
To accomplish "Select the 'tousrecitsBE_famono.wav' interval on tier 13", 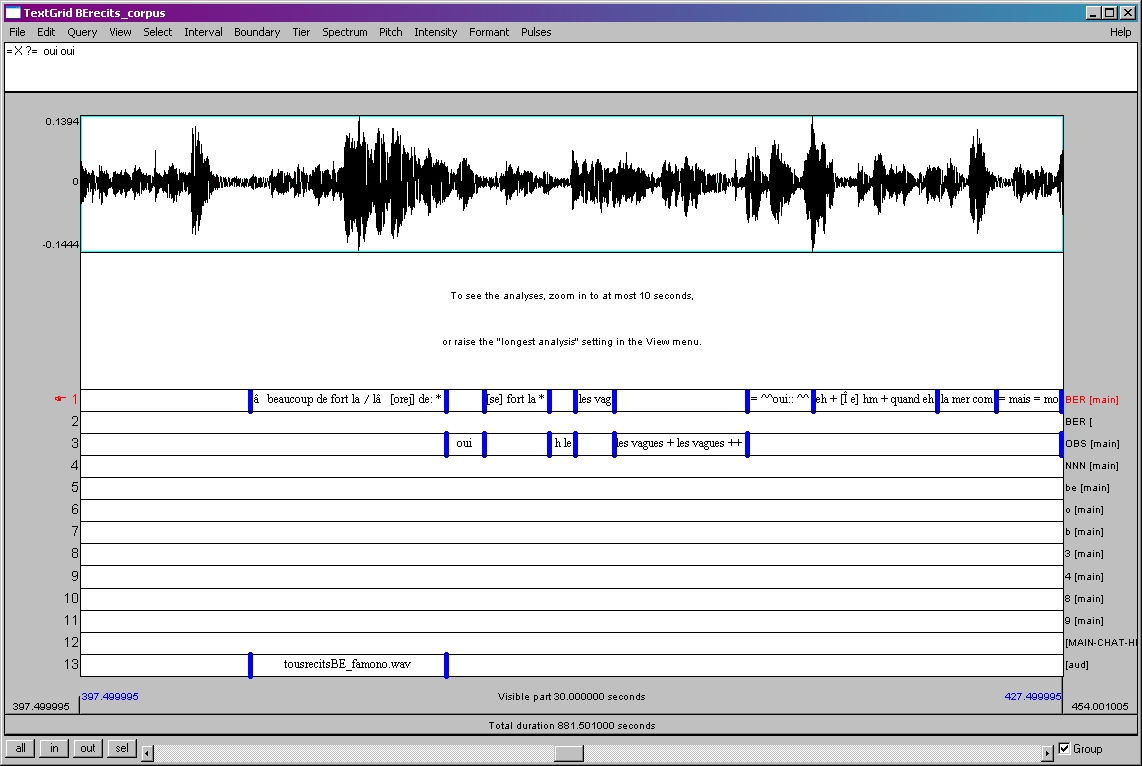I will 347,664.
